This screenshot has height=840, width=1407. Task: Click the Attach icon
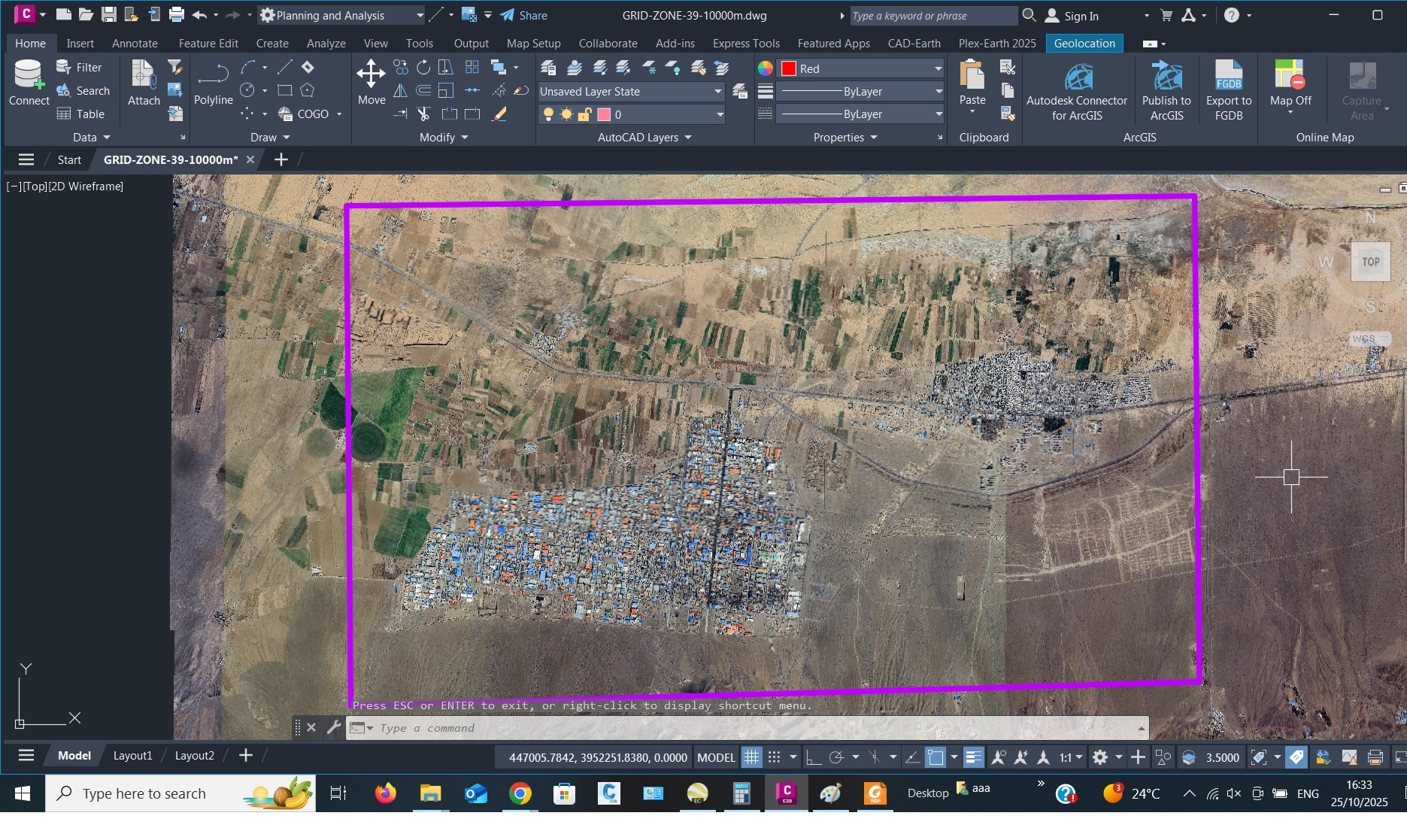click(143, 83)
